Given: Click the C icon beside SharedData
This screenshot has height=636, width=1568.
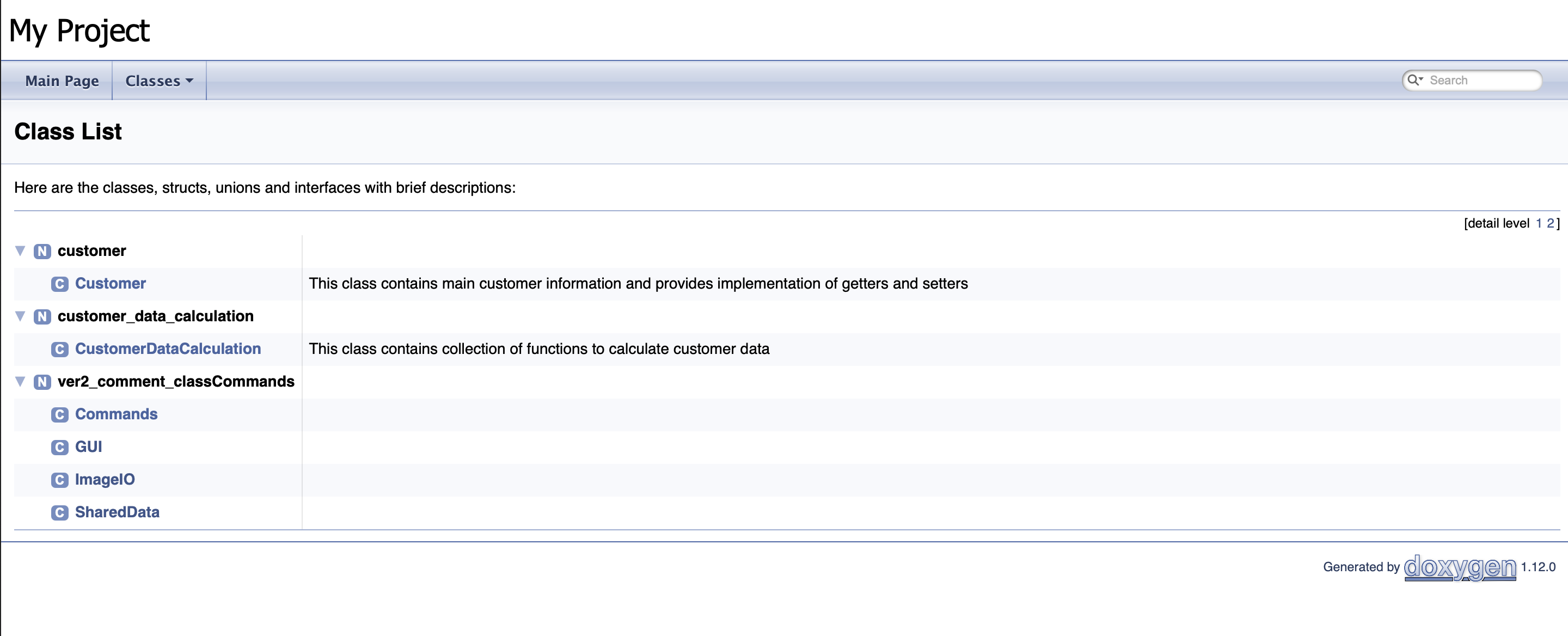Looking at the screenshot, I should point(60,512).
